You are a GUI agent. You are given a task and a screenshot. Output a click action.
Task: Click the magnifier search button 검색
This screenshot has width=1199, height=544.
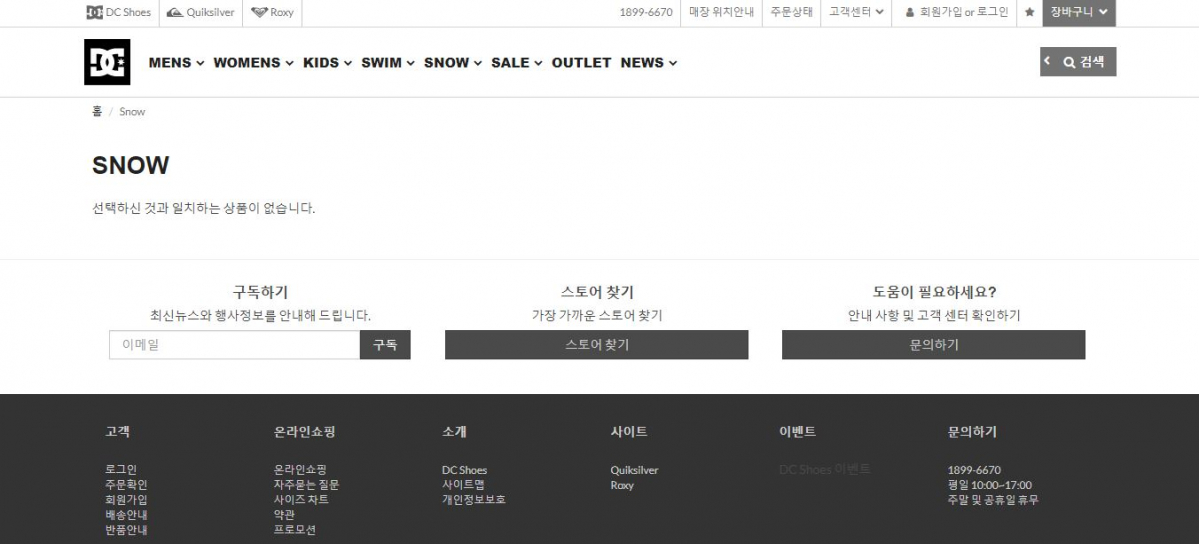[1083, 62]
